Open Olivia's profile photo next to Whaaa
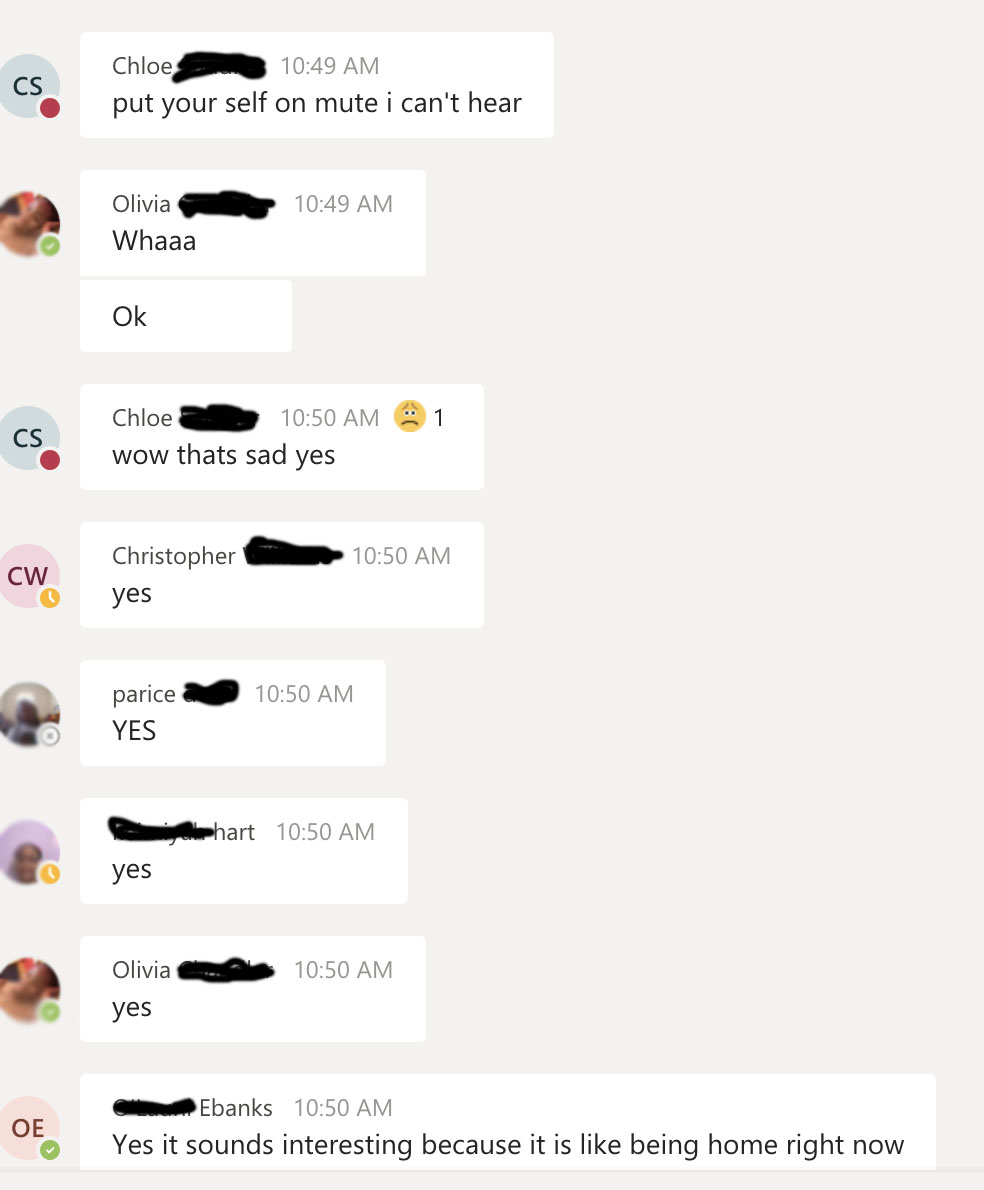Image resolution: width=984 pixels, height=1190 pixels. [x=29, y=224]
